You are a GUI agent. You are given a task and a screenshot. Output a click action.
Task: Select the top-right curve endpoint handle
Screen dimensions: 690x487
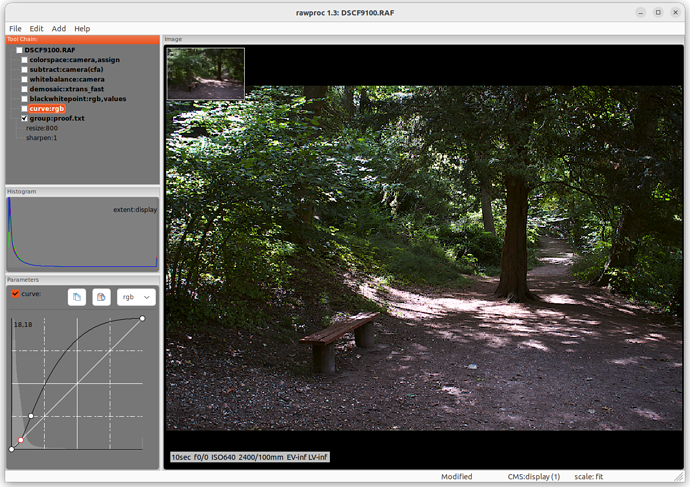pyautogui.click(x=142, y=319)
